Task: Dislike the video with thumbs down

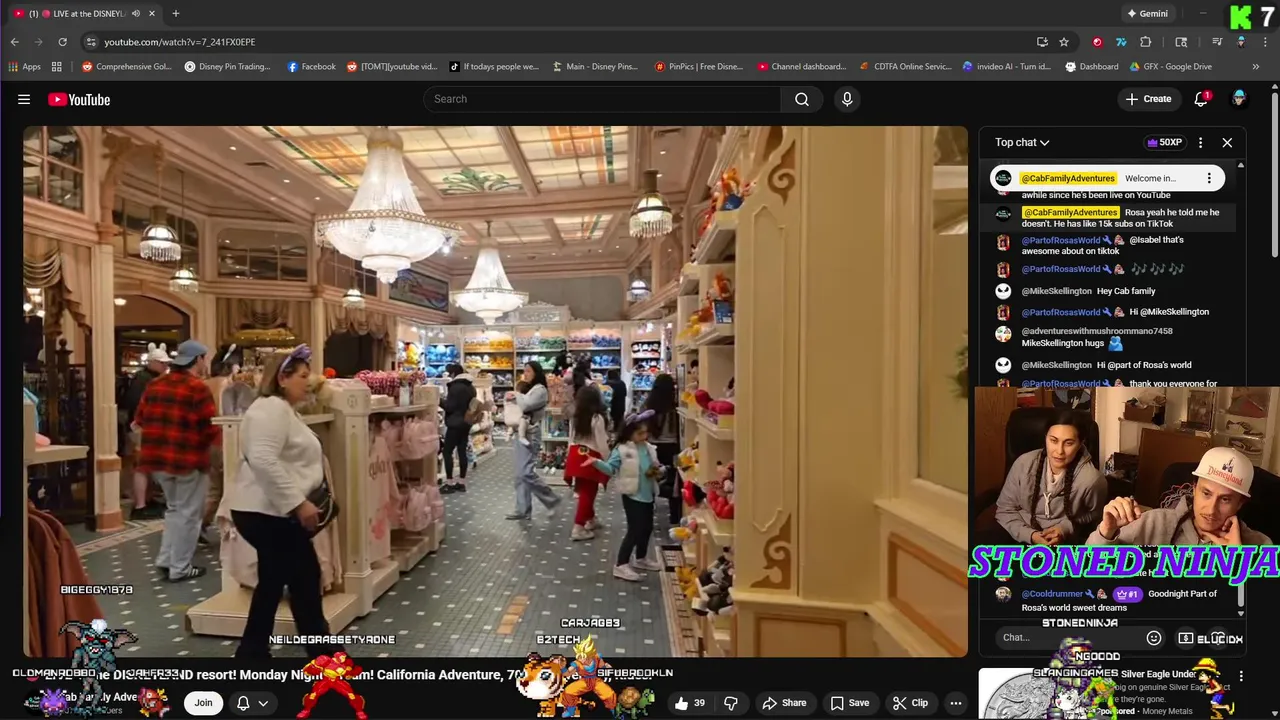Action: click(731, 703)
